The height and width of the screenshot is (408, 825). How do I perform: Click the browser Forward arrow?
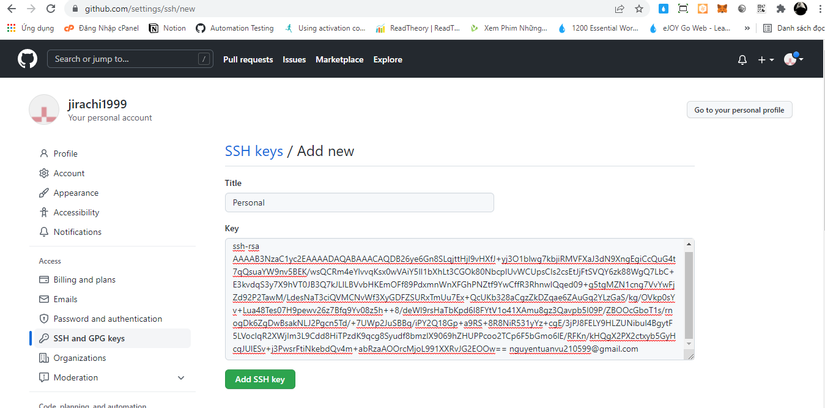pos(31,8)
